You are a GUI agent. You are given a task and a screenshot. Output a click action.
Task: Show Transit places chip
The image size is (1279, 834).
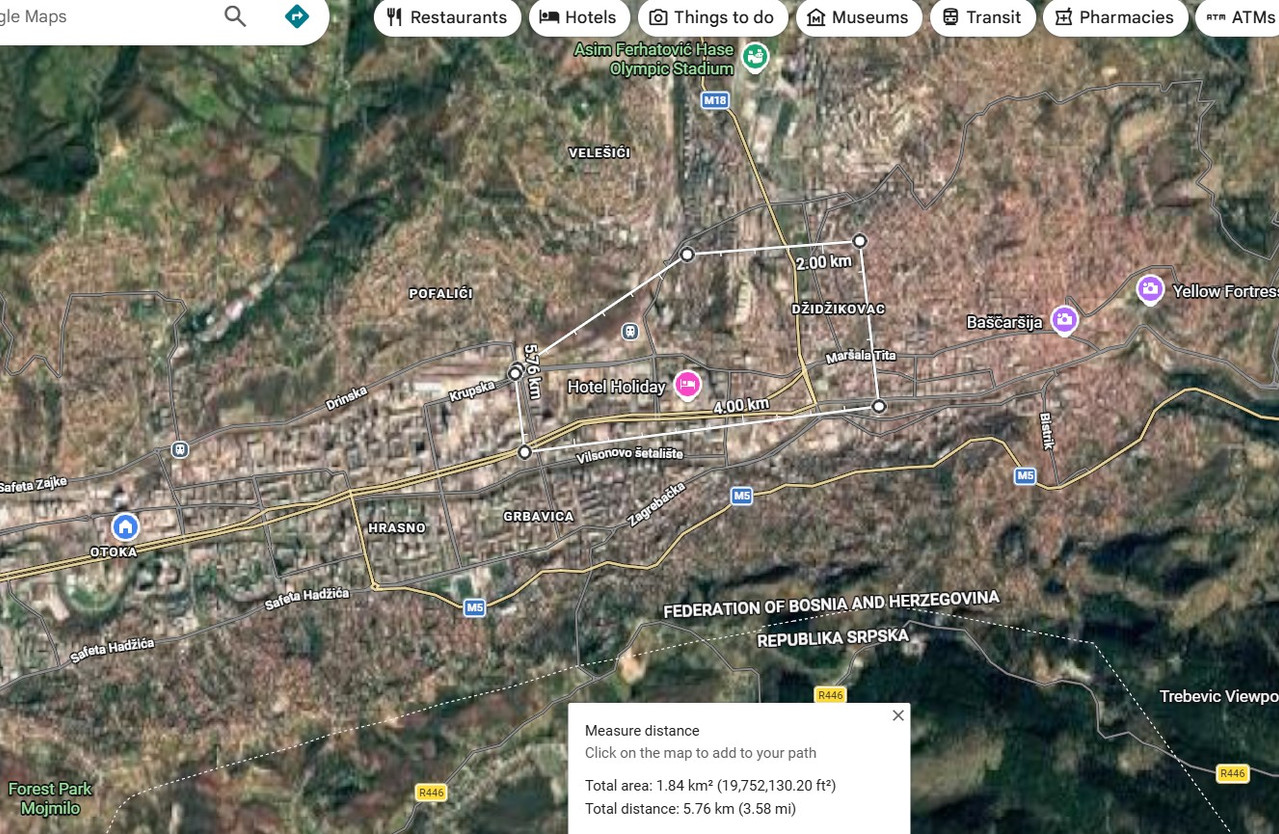click(982, 17)
